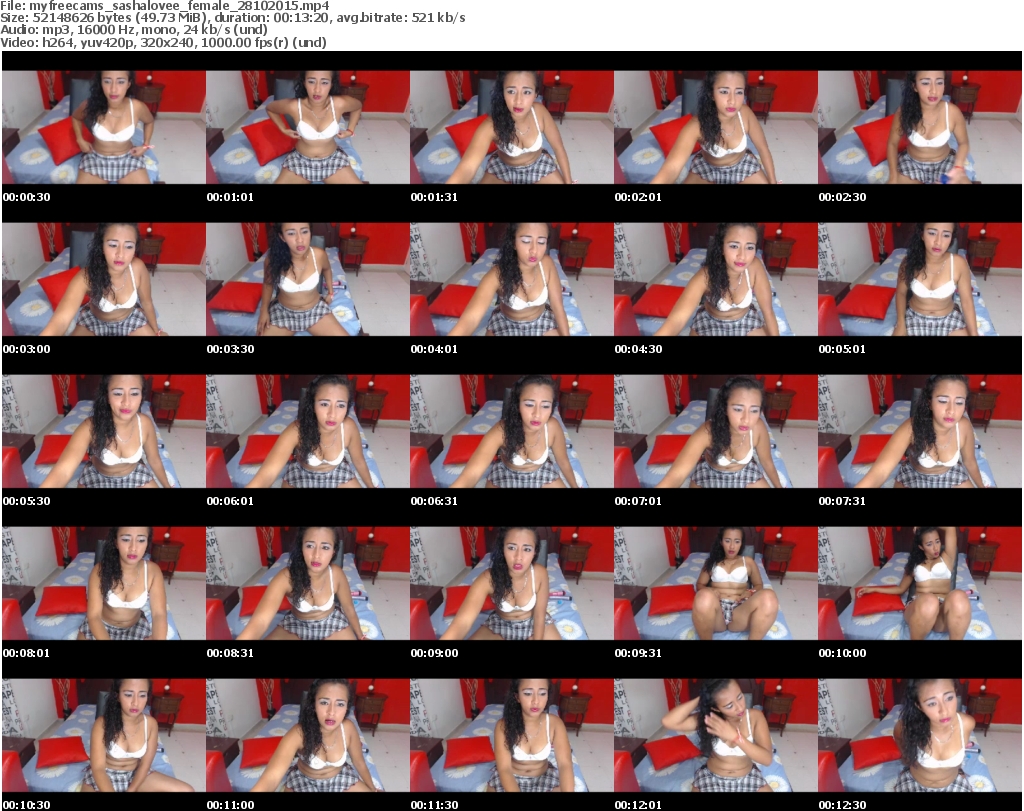Select the timestamp label 00:04:01

click(x=434, y=349)
